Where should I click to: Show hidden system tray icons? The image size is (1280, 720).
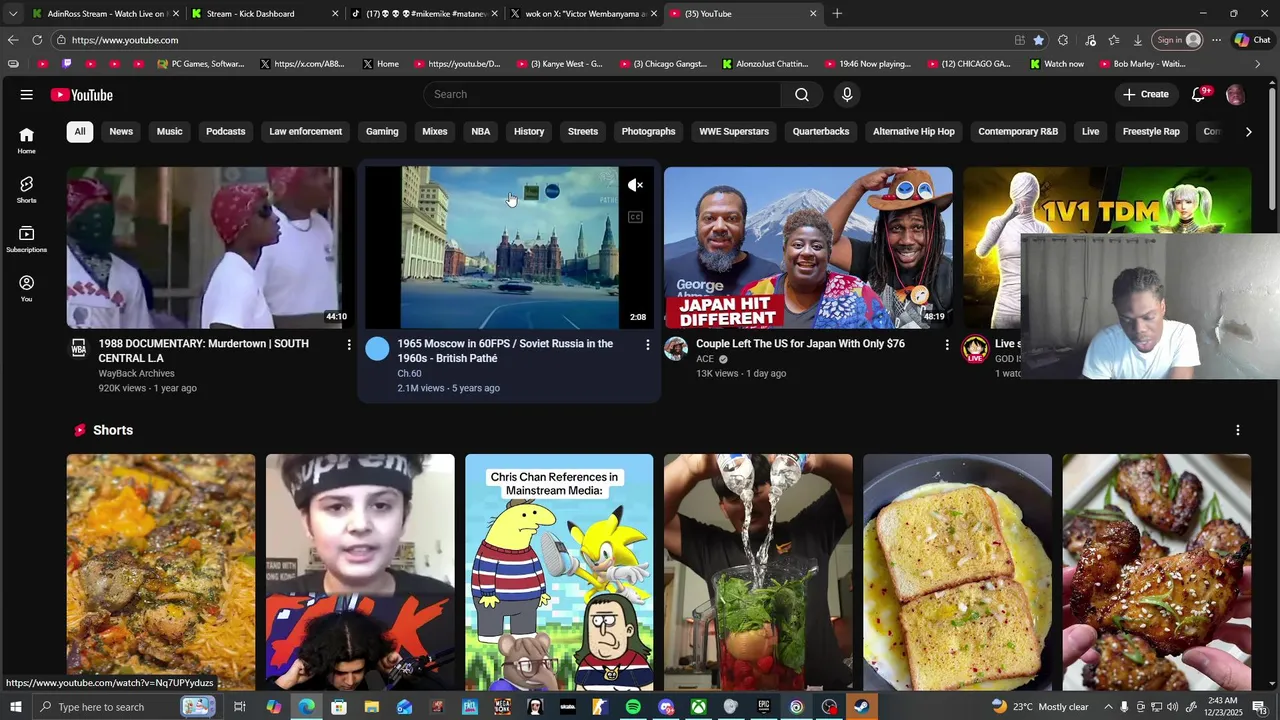click(x=1108, y=707)
